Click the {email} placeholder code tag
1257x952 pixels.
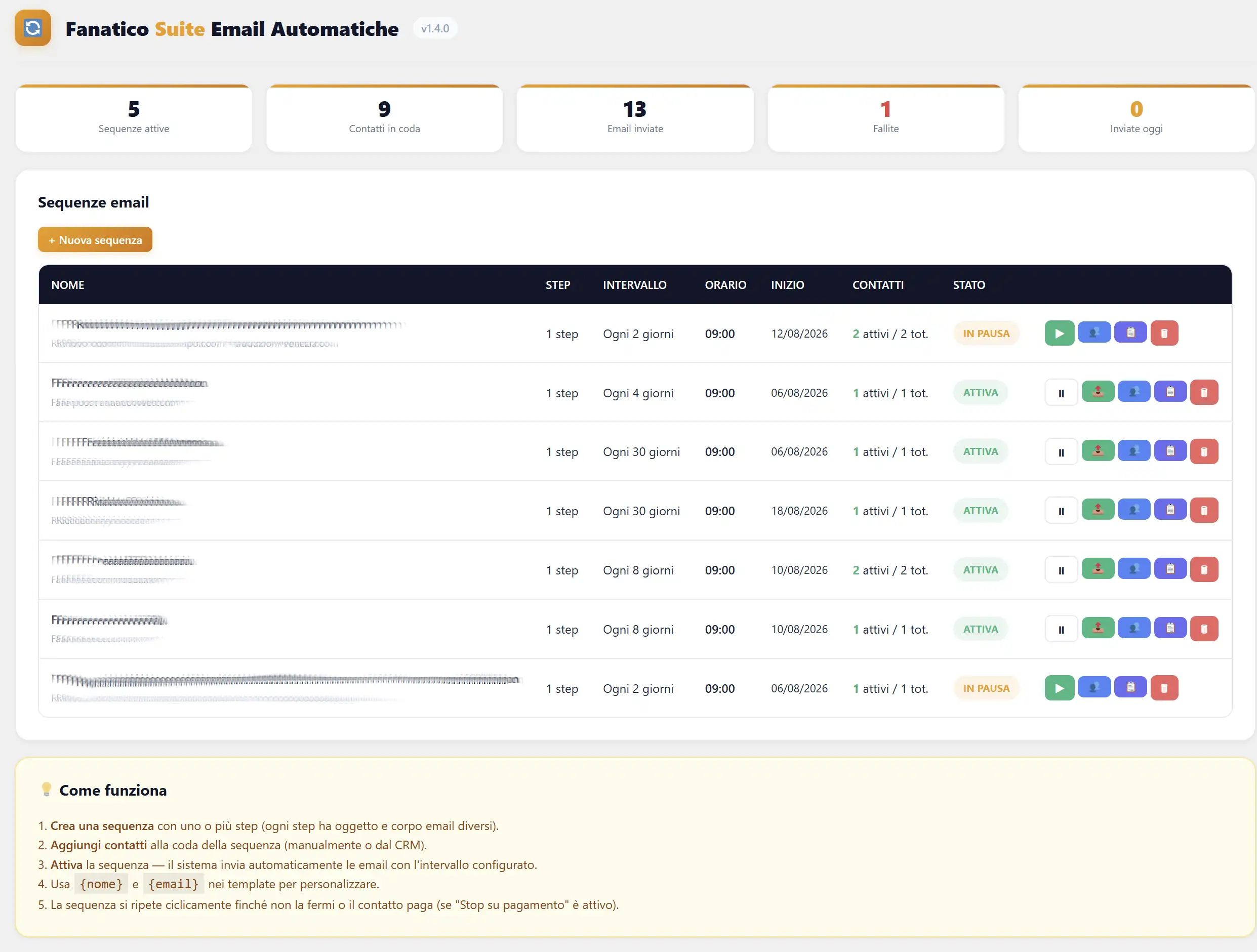173,884
